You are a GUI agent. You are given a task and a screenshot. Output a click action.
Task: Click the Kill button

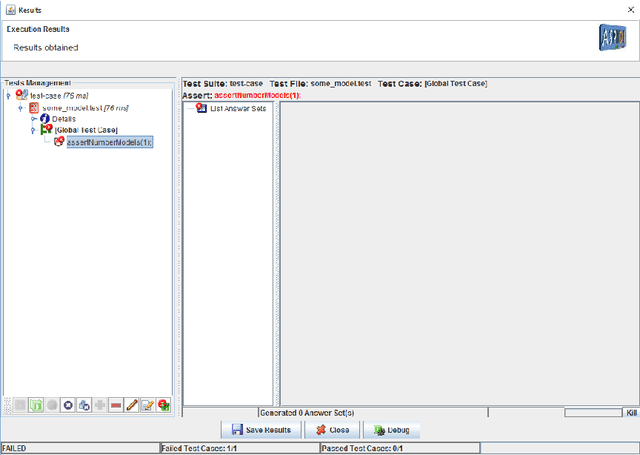point(631,413)
